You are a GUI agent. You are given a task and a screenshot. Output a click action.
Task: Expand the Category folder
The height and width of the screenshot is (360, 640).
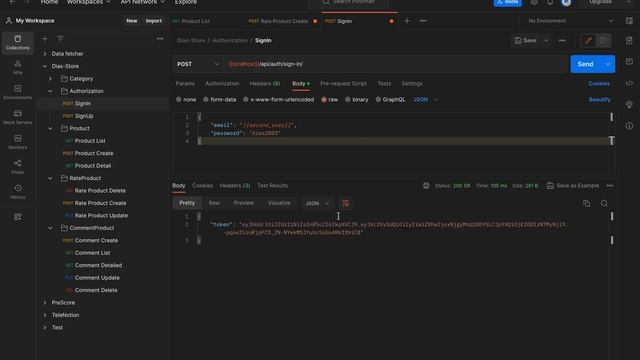(x=50, y=78)
